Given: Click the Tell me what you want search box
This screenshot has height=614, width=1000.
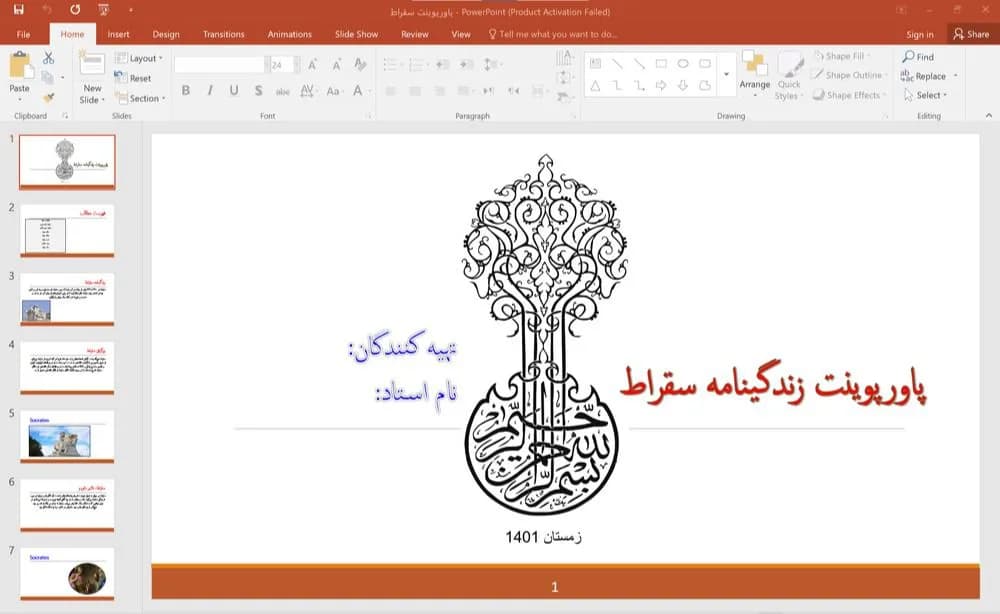Looking at the screenshot, I should tap(553, 34).
